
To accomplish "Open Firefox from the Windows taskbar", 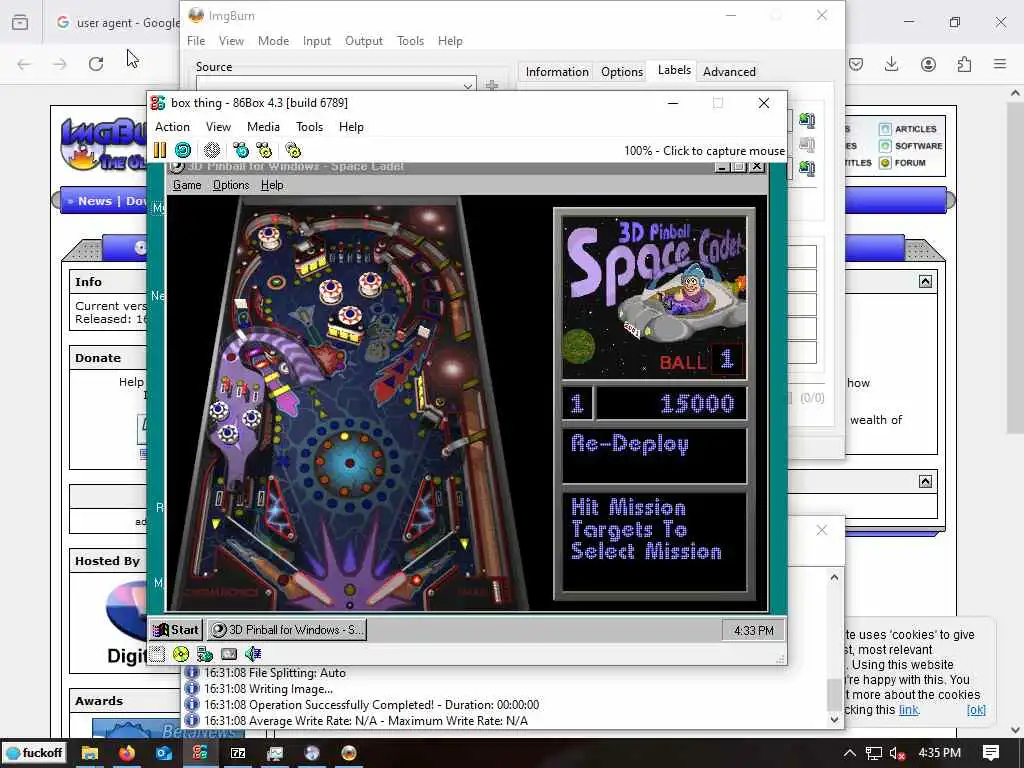I will pos(127,753).
